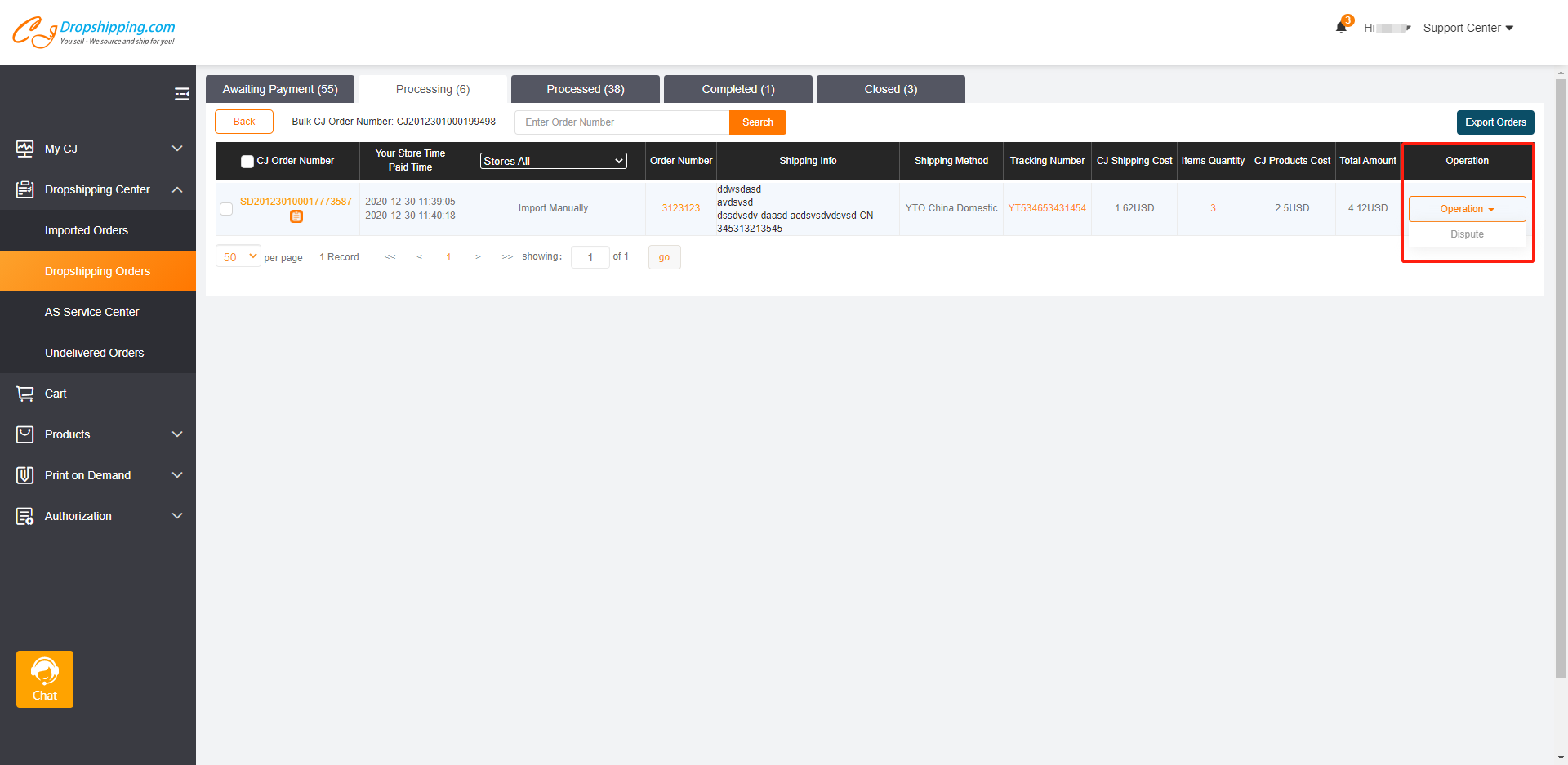Screen dimensions: 1568x765
Task: Click the orange note icon under the order number
Action: click(296, 216)
